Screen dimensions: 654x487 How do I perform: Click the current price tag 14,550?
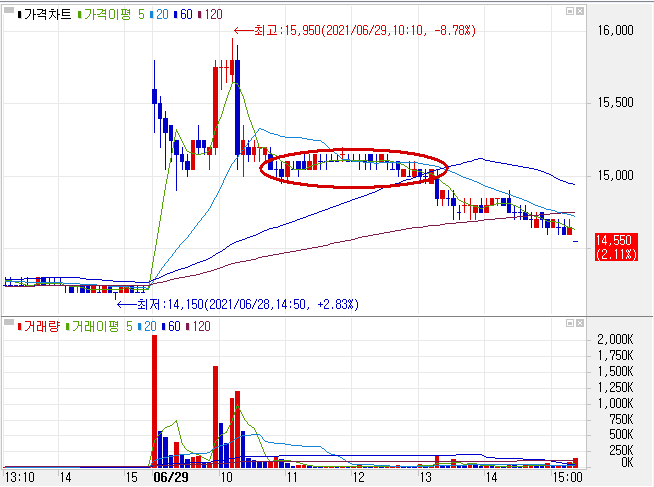click(616, 247)
